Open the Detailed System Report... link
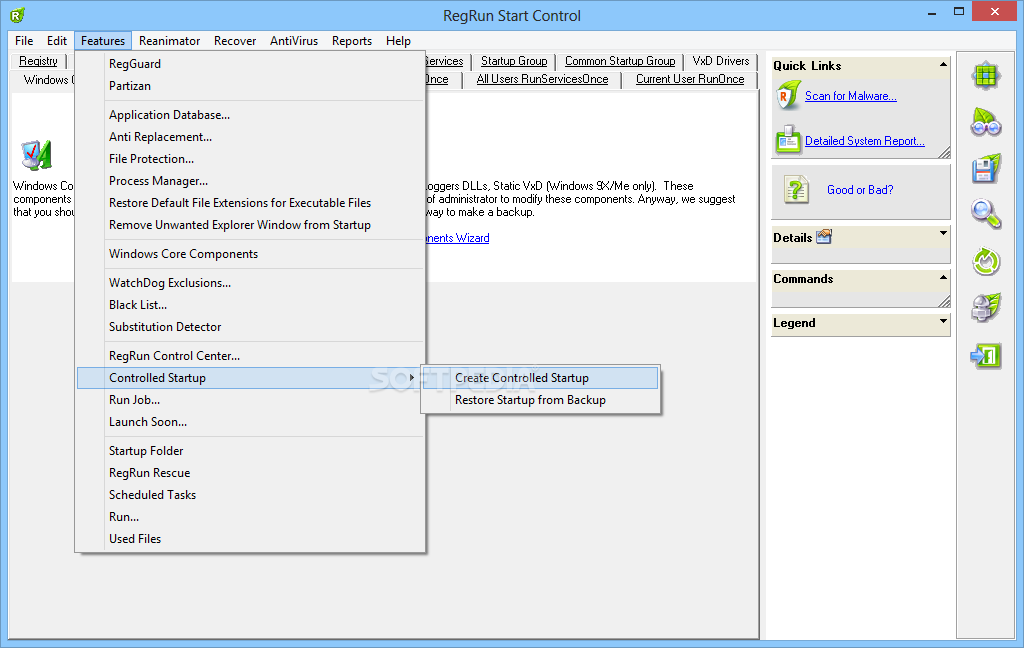Screen dimensions: 1024x648 pyautogui.click(x=865, y=141)
